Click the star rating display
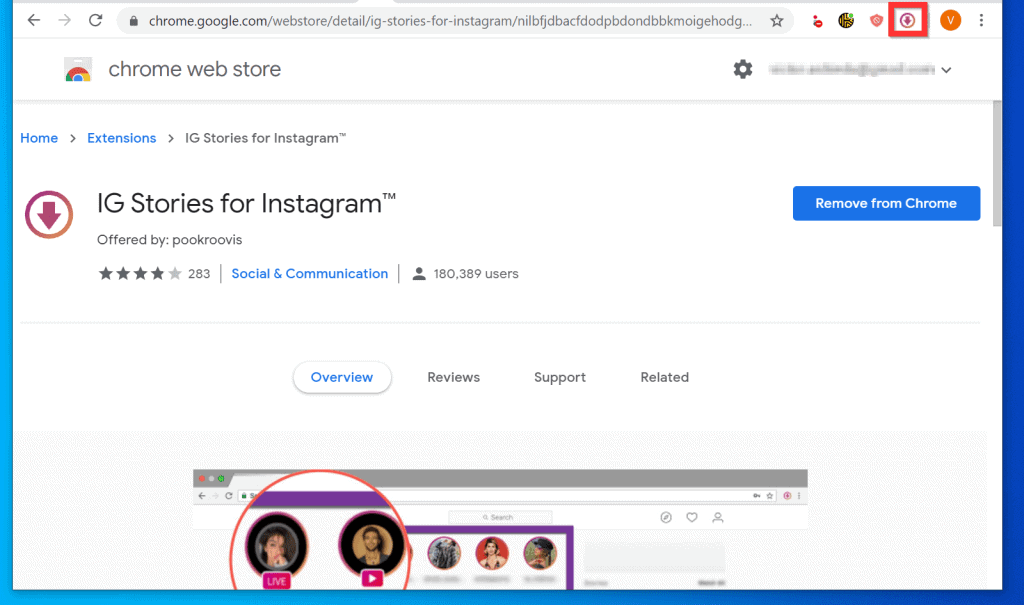Screen dimensions: 1024x605 click(140, 274)
